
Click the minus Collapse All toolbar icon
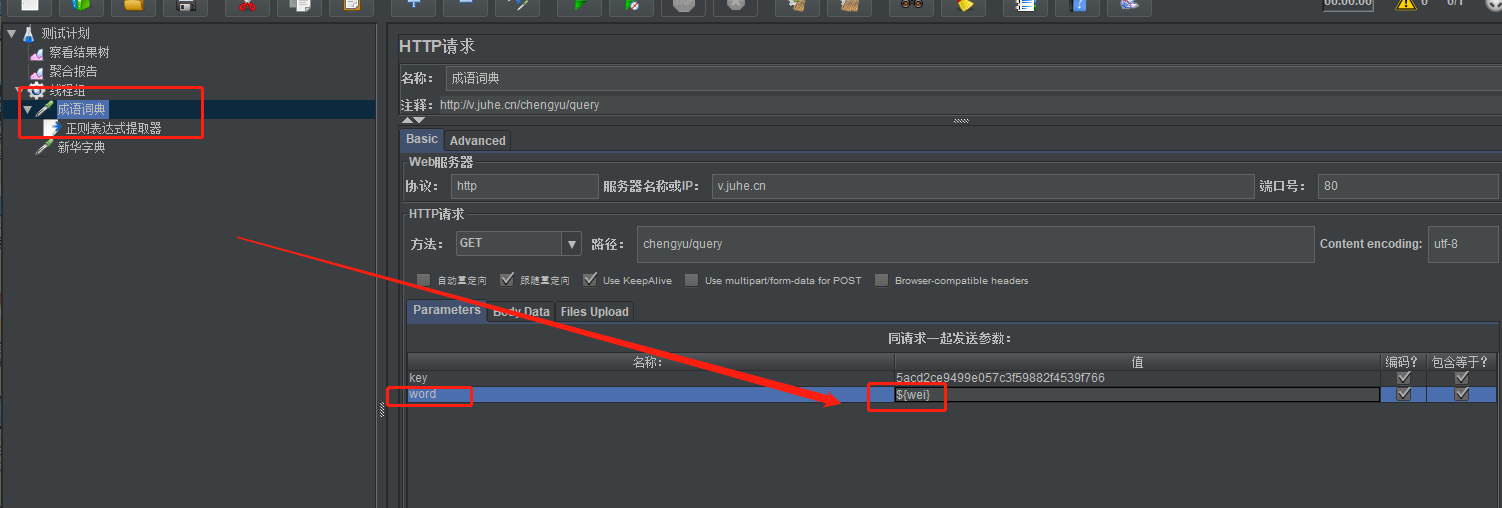(x=465, y=5)
